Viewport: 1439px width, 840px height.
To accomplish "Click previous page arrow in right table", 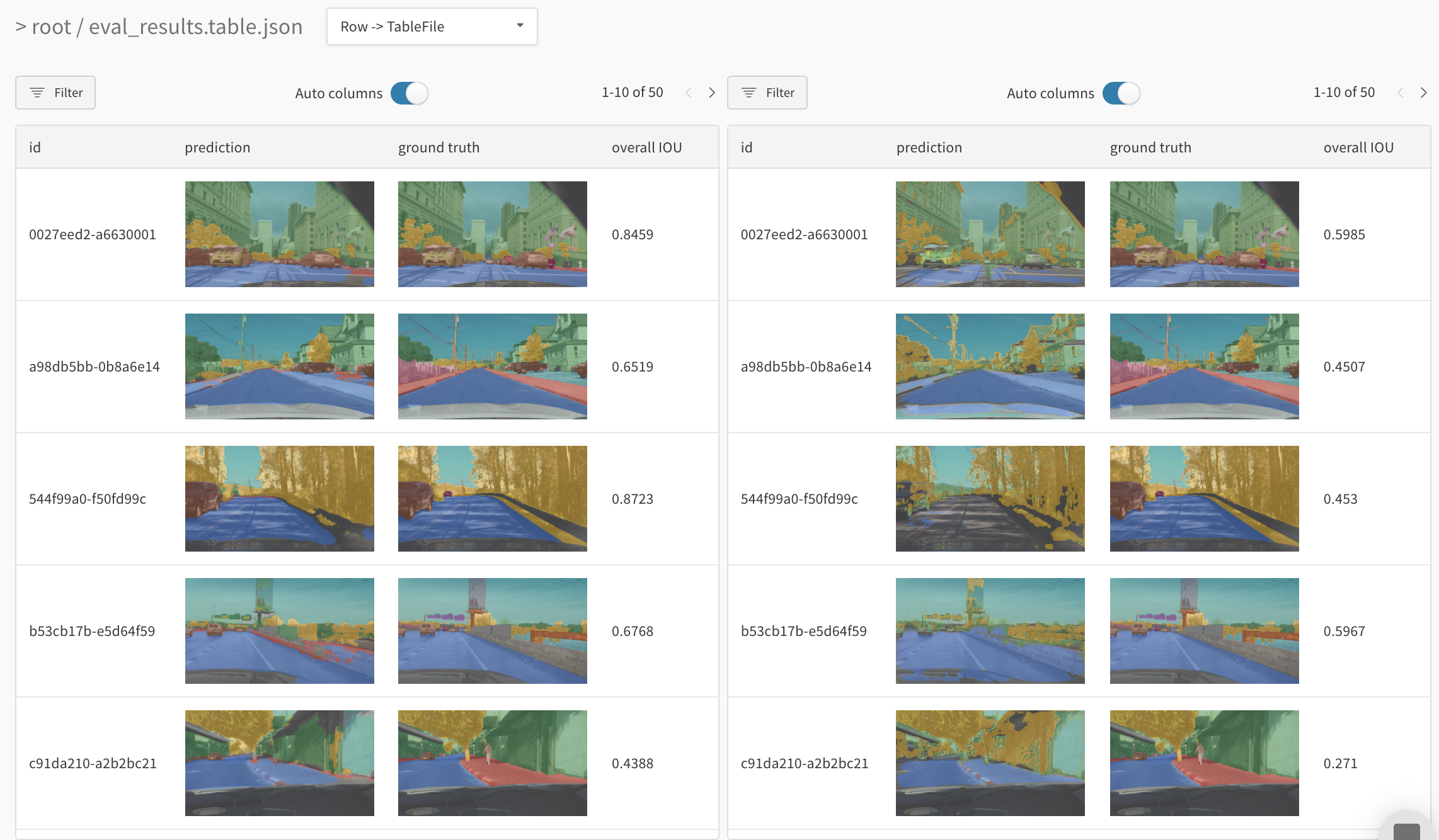I will (1401, 93).
